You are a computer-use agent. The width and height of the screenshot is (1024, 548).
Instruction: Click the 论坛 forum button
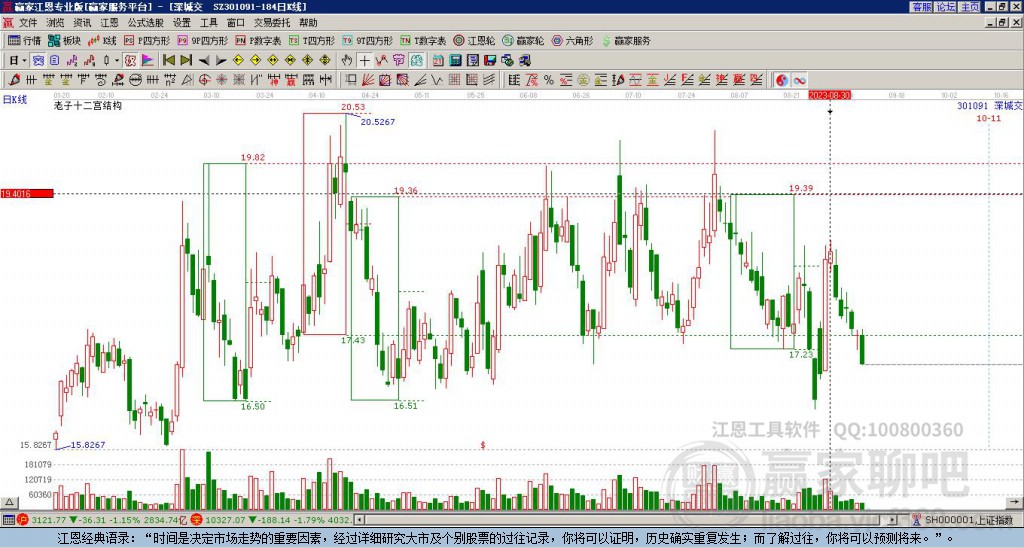click(x=946, y=7)
